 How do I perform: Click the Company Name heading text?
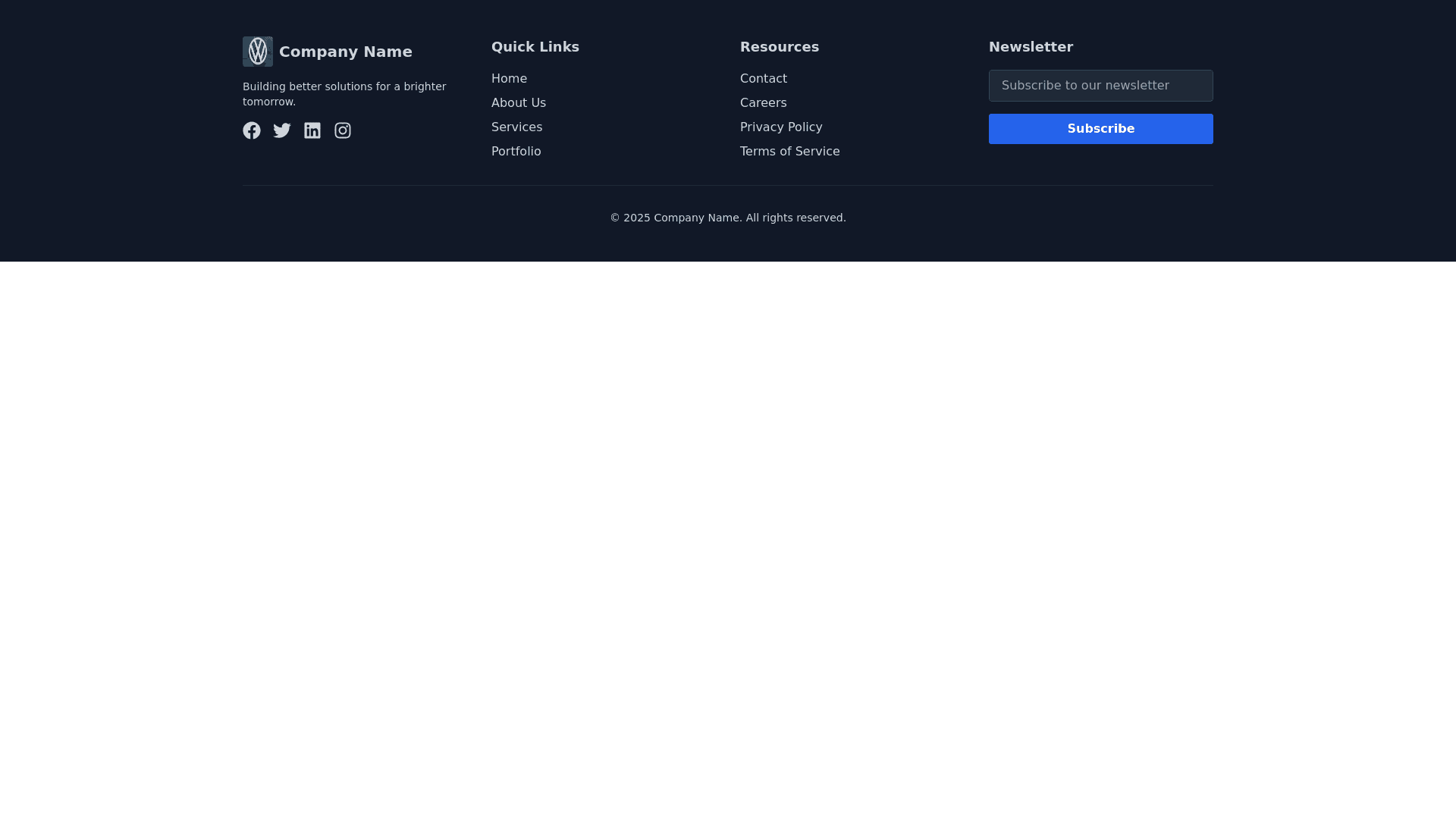(346, 52)
